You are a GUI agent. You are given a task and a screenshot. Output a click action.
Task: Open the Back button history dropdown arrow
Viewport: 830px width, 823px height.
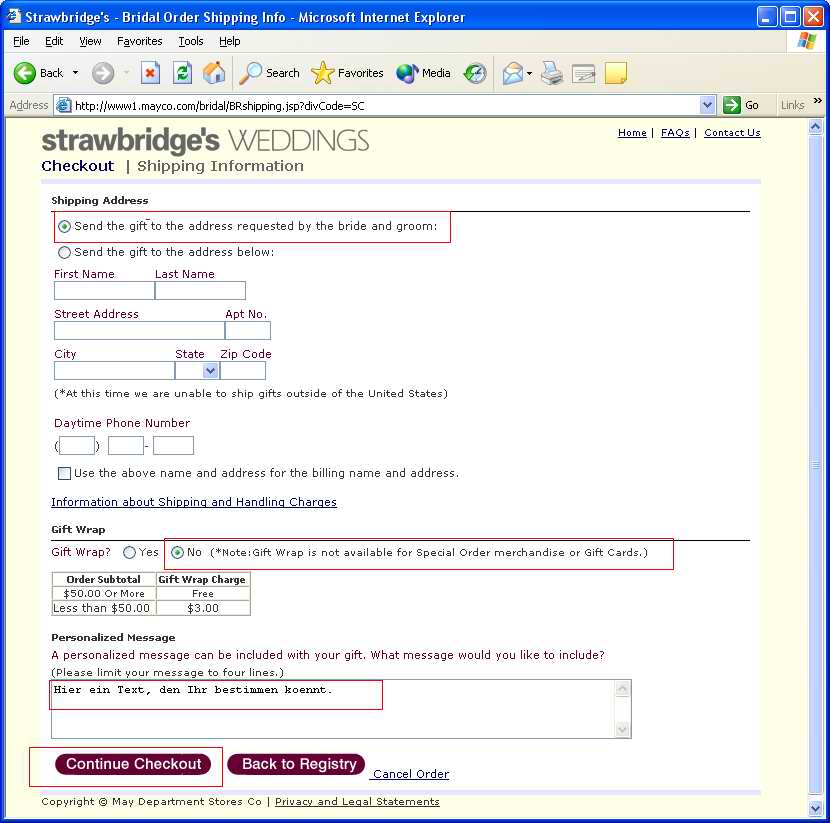[76, 73]
